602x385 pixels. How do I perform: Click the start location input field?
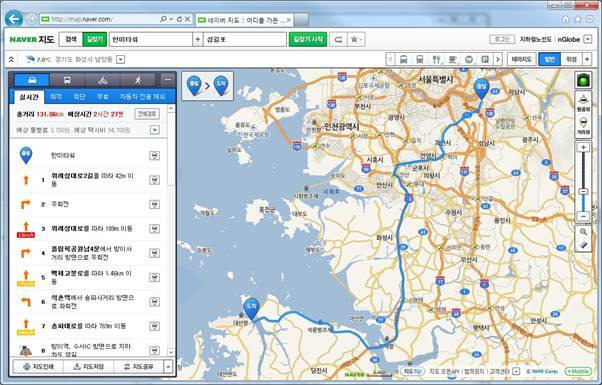tap(151, 39)
